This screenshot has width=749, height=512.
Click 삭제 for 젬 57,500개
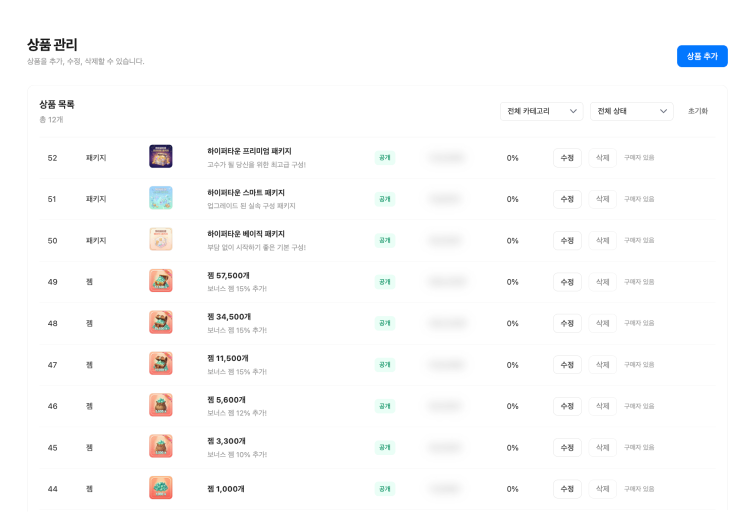coord(602,282)
